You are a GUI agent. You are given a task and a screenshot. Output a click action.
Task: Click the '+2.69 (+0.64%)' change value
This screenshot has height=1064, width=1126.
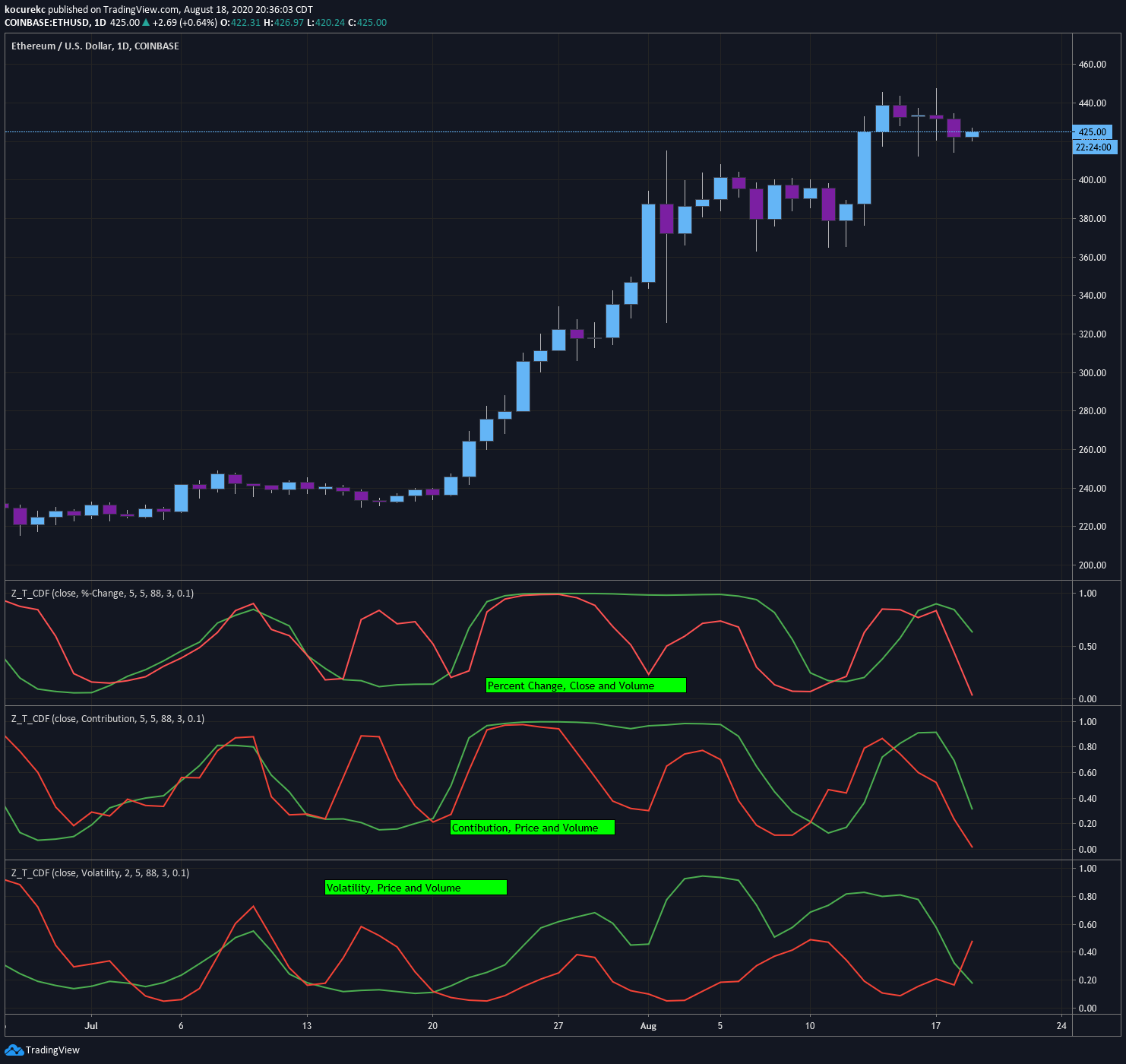185,23
